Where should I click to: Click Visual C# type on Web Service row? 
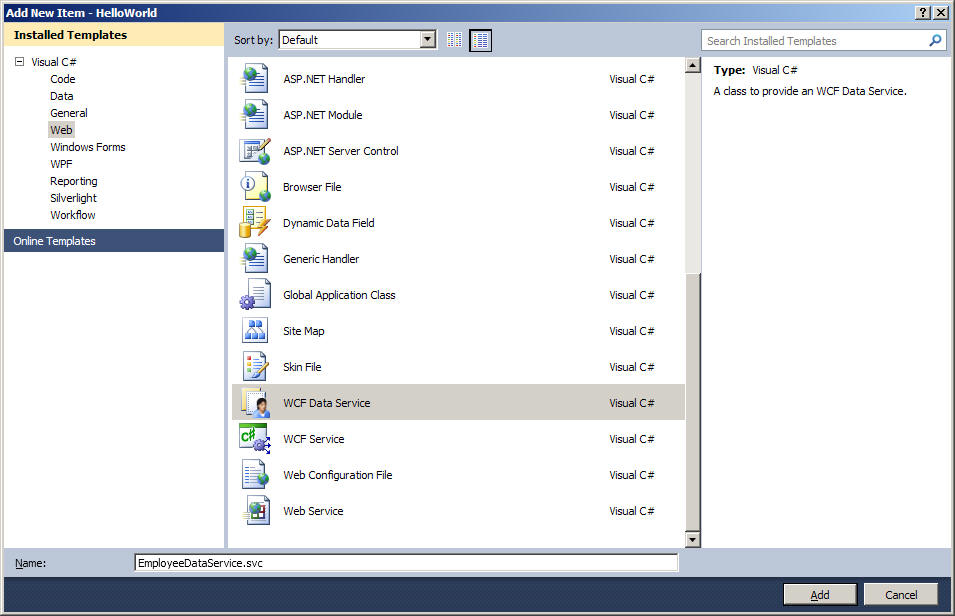632,510
